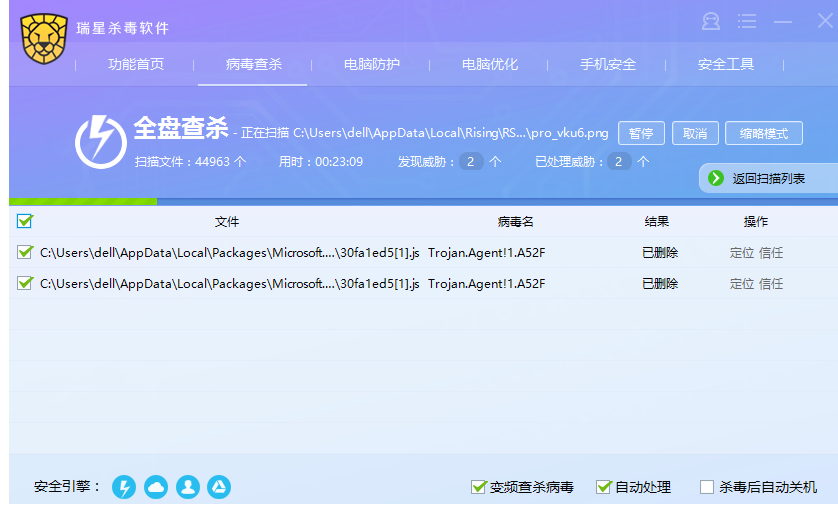838x505 pixels.
Task: Click the 用时：00:23:09 elapsed time
Action: (x=321, y=161)
